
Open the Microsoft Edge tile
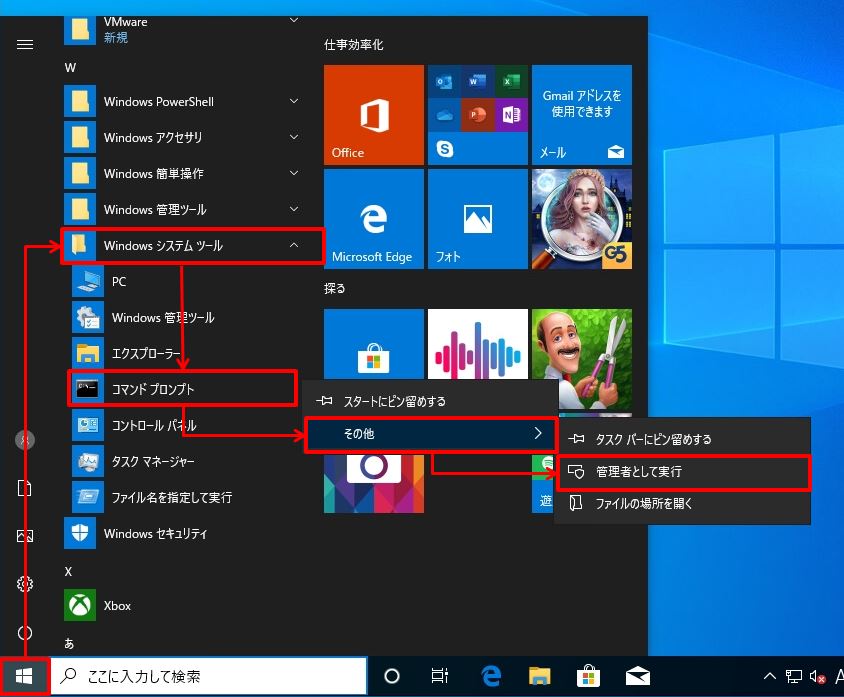point(374,219)
